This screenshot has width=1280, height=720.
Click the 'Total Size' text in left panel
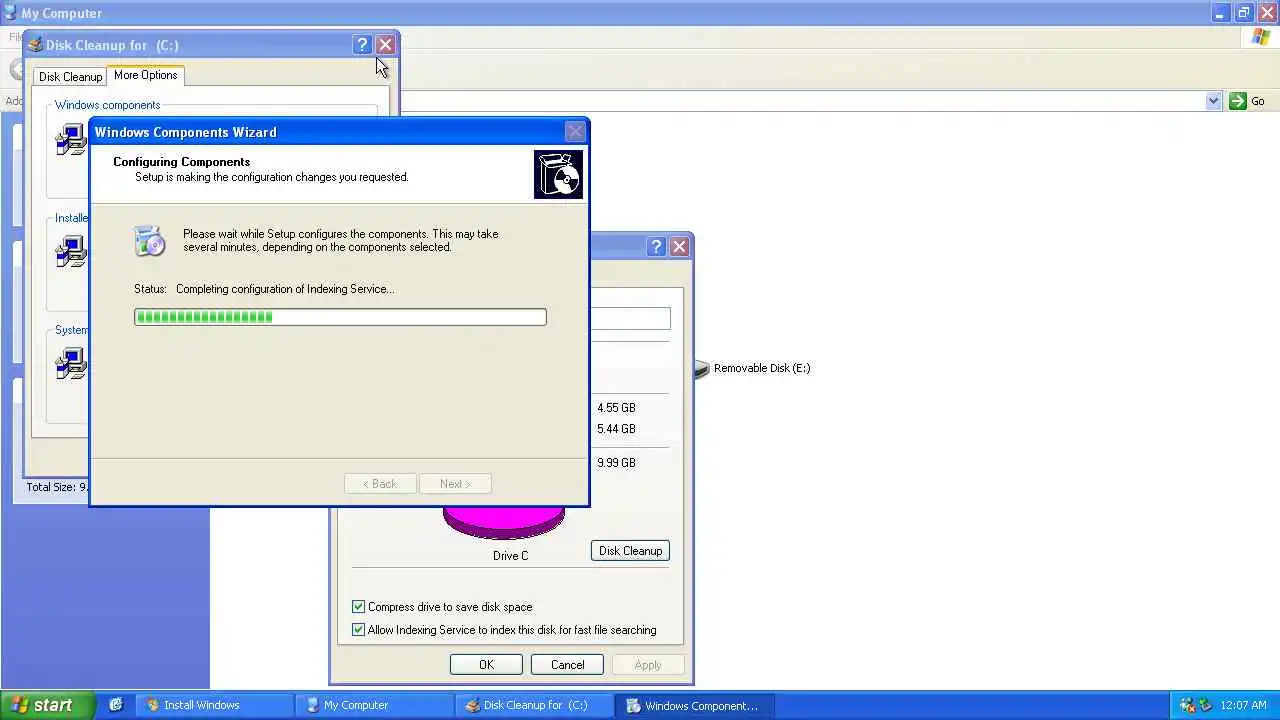click(56, 487)
